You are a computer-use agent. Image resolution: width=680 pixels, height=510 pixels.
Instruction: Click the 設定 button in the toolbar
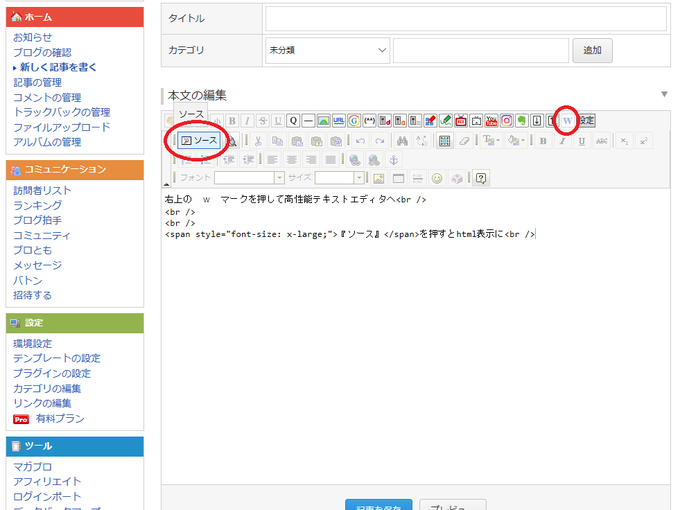(587, 121)
